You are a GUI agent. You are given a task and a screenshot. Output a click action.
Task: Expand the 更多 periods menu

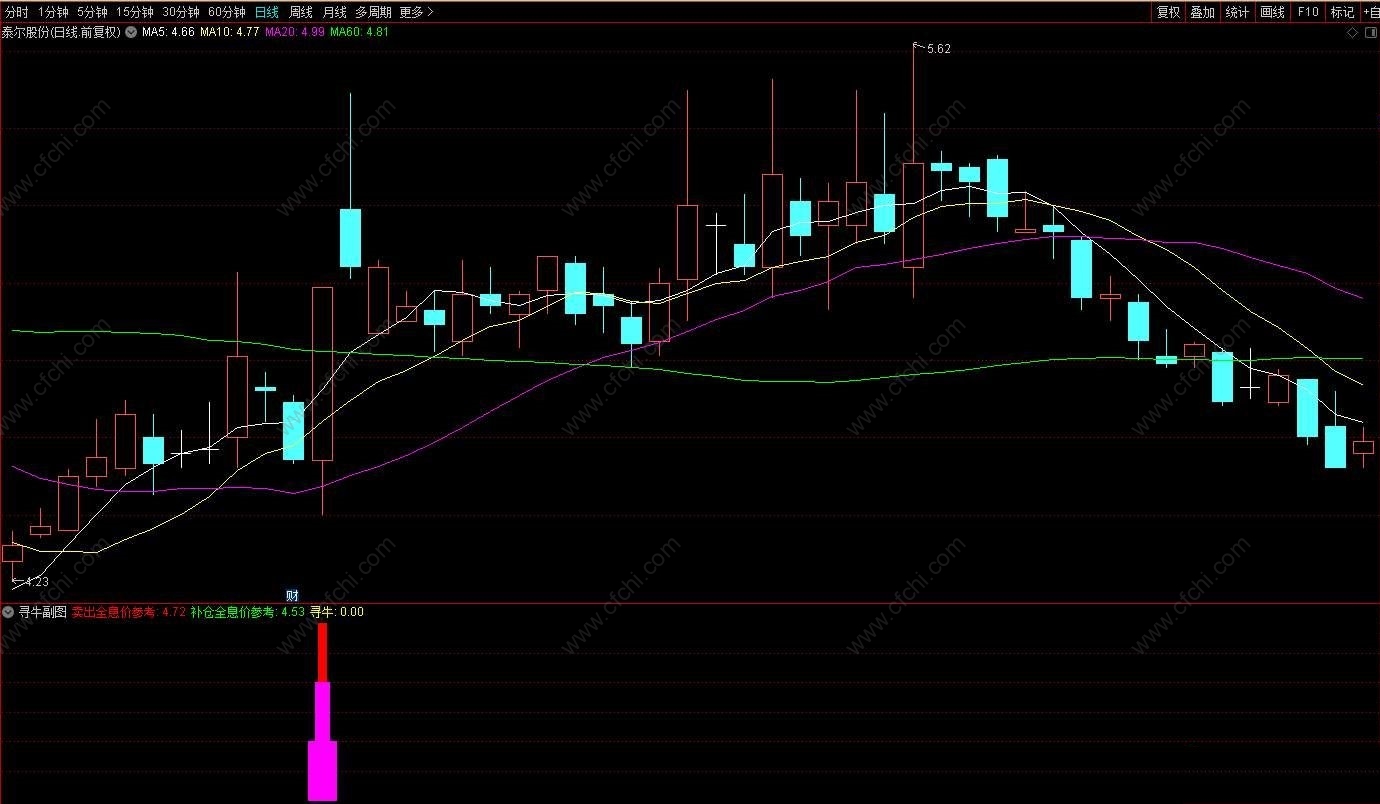[416, 12]
